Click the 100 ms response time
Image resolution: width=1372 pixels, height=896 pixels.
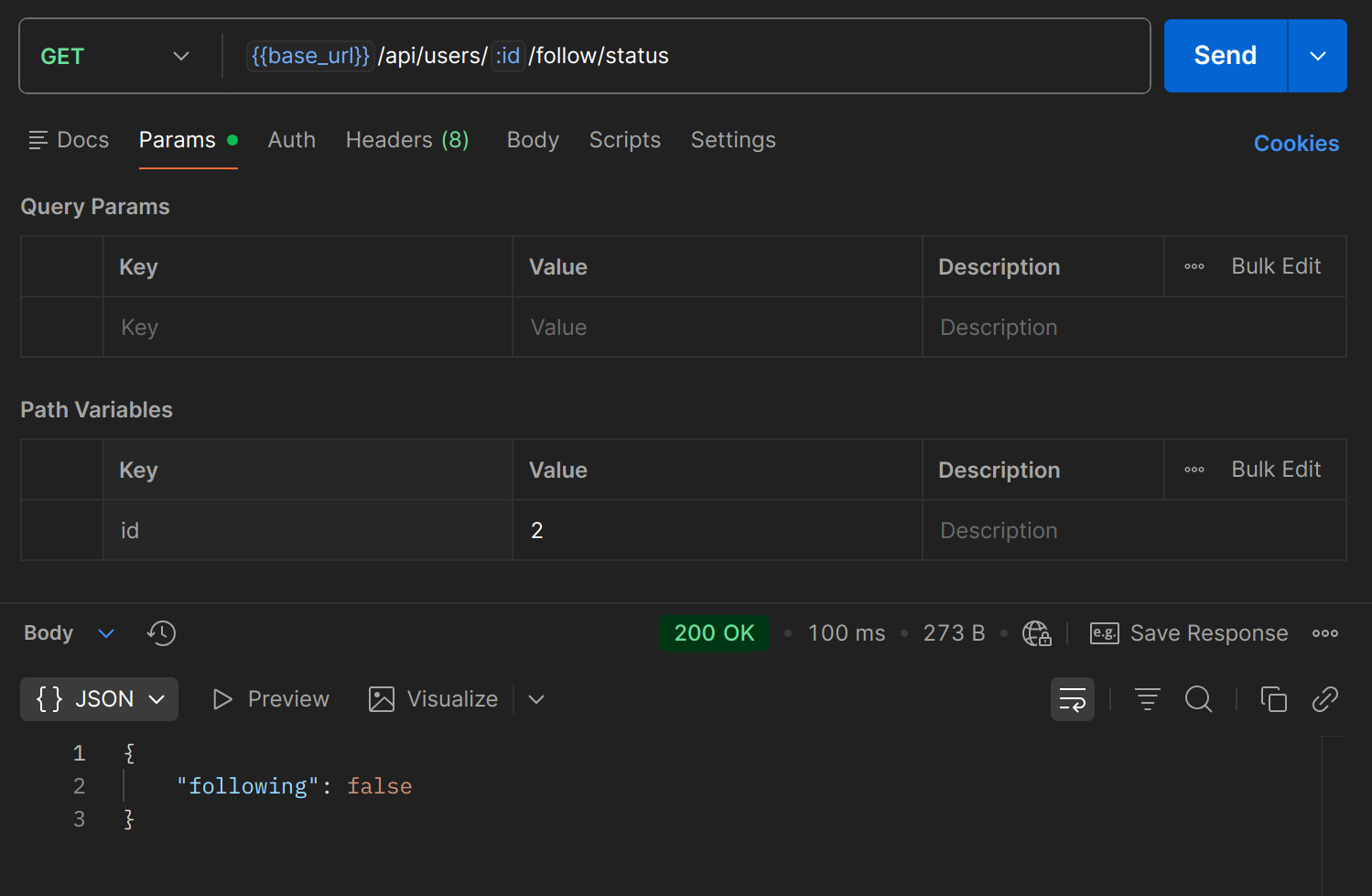coord(846,633)
